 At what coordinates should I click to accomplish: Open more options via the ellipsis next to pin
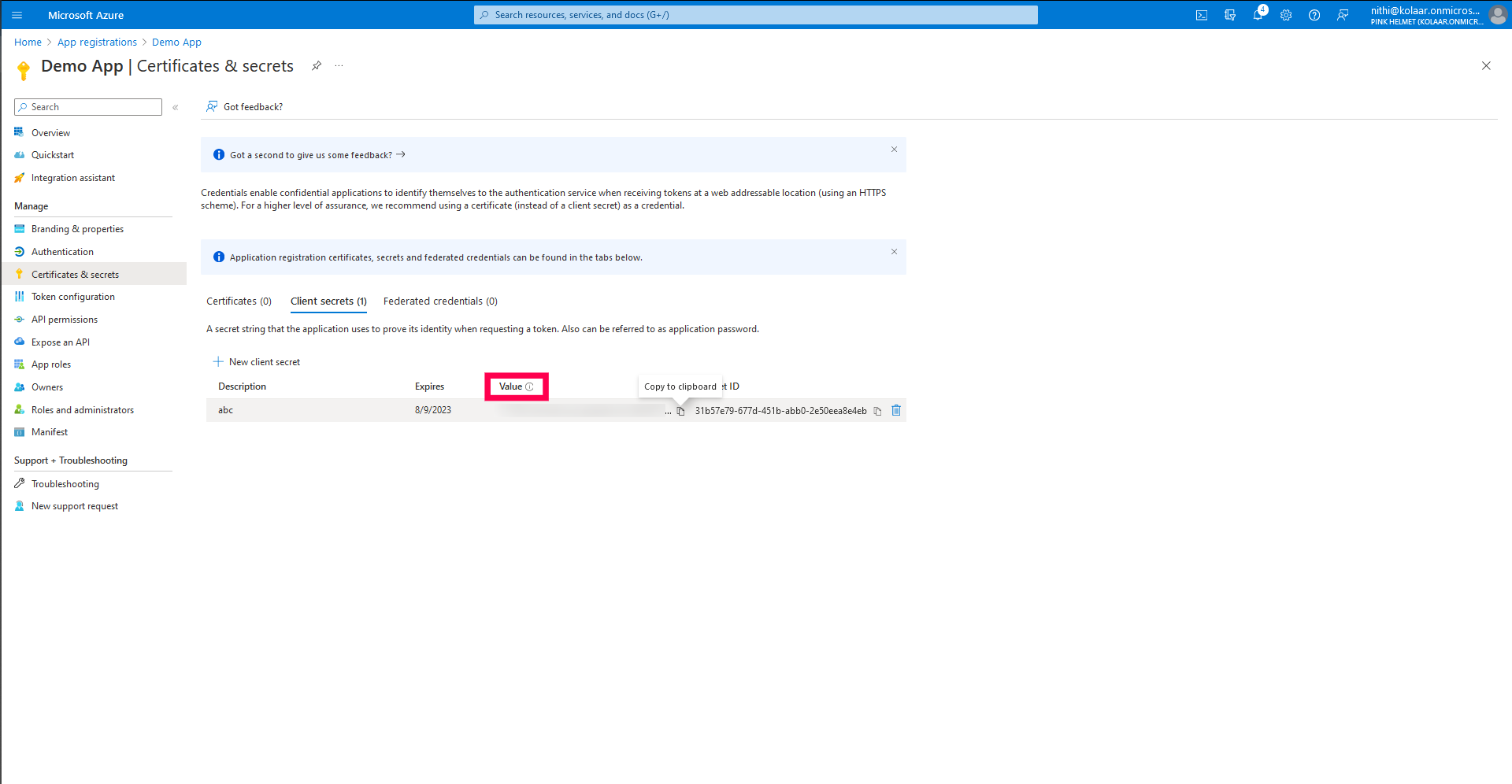pos(339,66)
